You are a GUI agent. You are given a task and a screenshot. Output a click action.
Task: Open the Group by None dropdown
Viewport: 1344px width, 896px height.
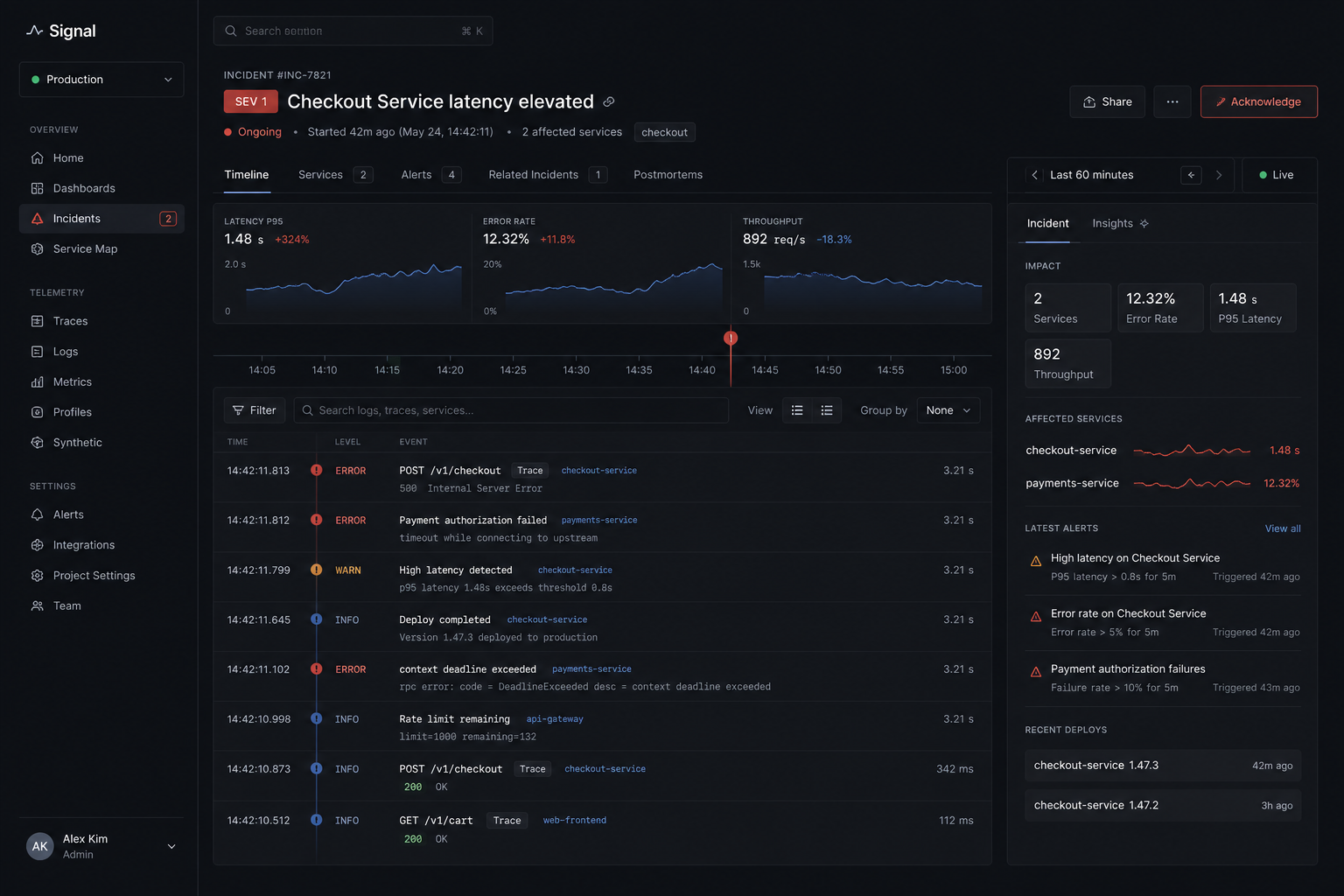pos(948,410)
